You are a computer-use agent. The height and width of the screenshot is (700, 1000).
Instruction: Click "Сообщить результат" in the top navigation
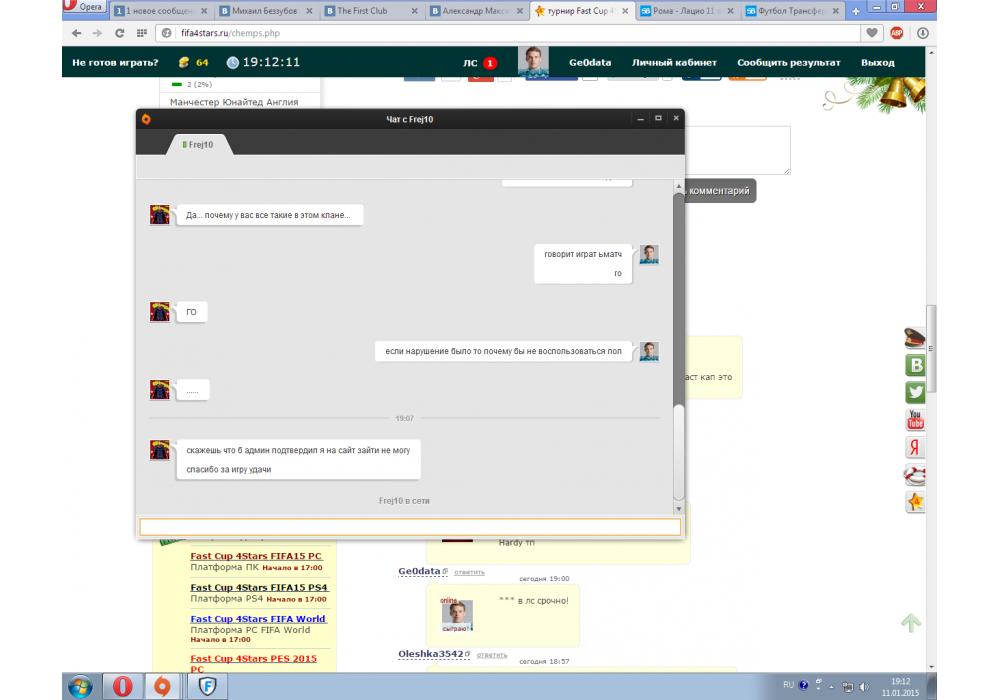[788, 62]
